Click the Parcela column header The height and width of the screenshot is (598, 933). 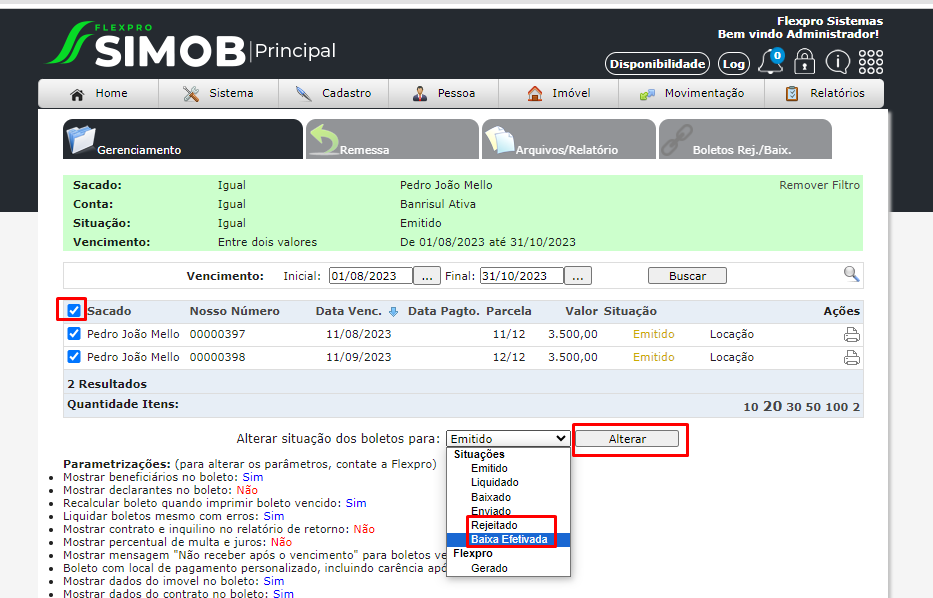click(x=509, y=311)
